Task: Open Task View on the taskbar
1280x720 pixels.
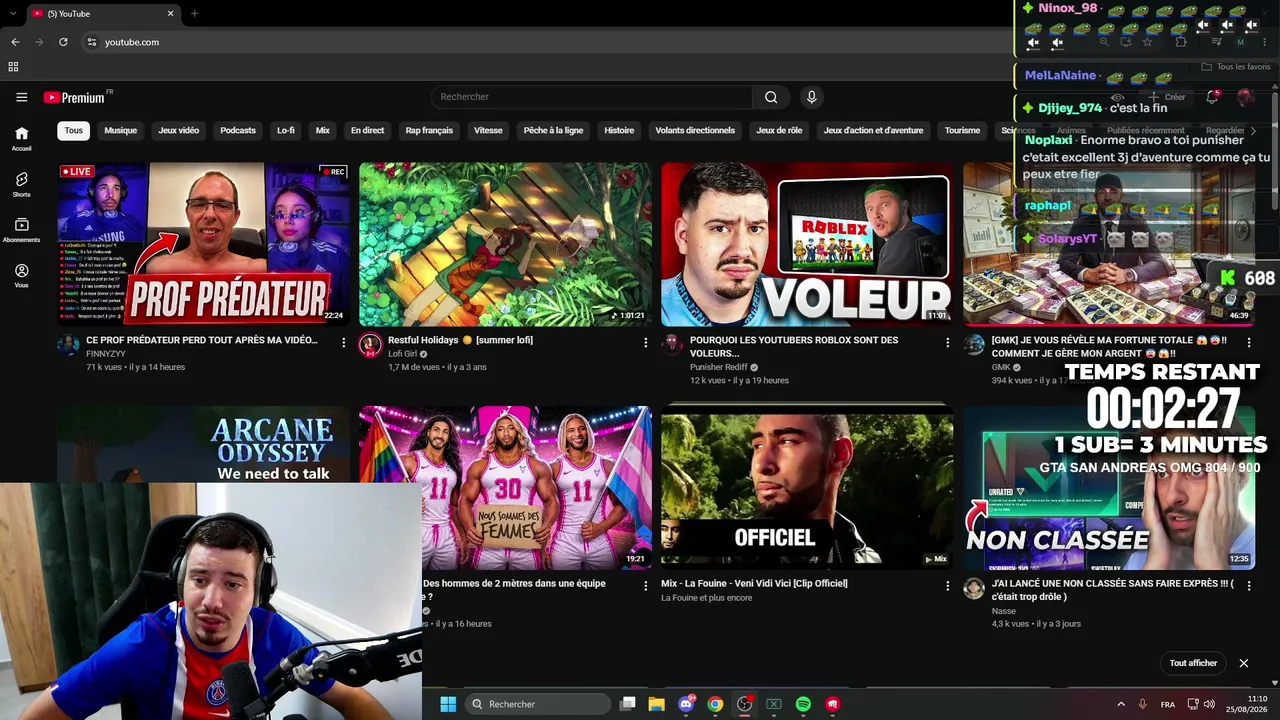Action: coord(627,704)
